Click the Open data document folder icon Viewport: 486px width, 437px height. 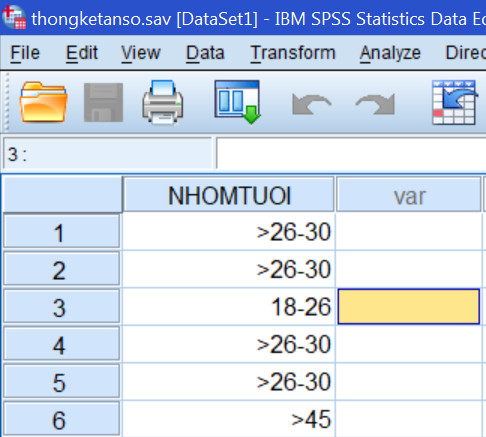43,102
